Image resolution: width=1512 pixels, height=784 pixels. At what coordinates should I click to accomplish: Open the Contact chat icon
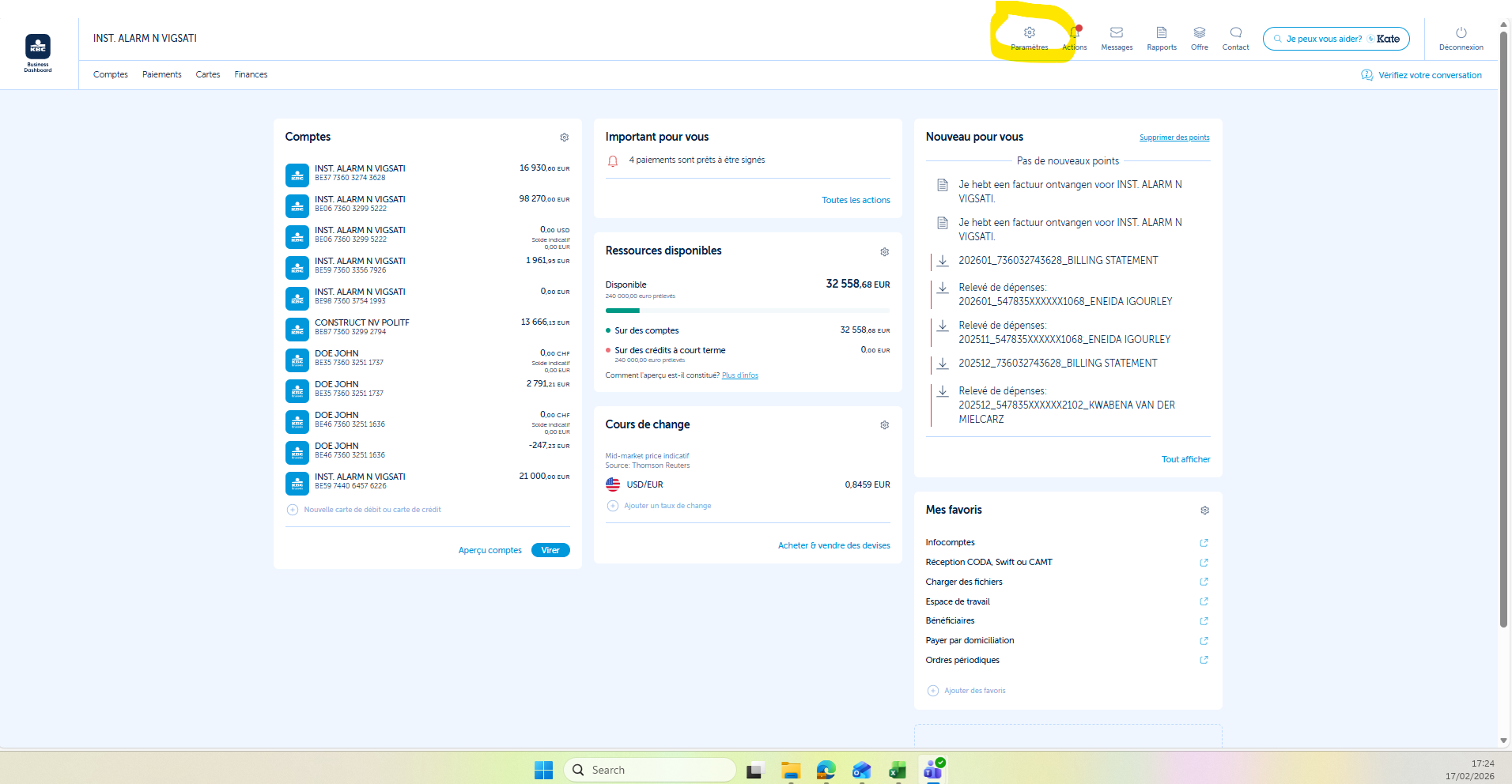pyautogui.click(x=1235, y=33)
